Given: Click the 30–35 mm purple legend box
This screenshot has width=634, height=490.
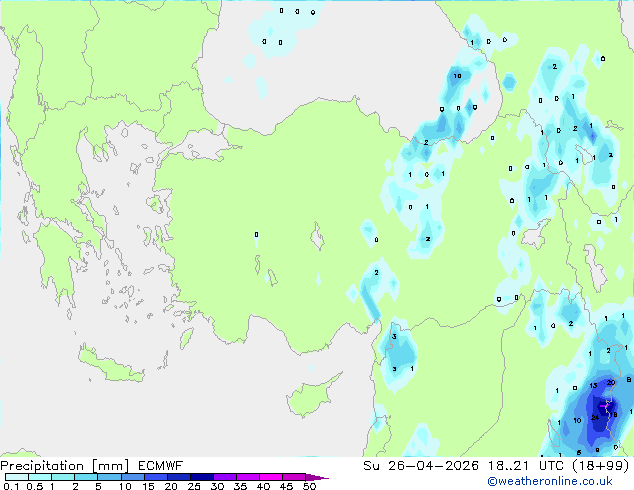Looking at the screenshot, I should (225, 477).
